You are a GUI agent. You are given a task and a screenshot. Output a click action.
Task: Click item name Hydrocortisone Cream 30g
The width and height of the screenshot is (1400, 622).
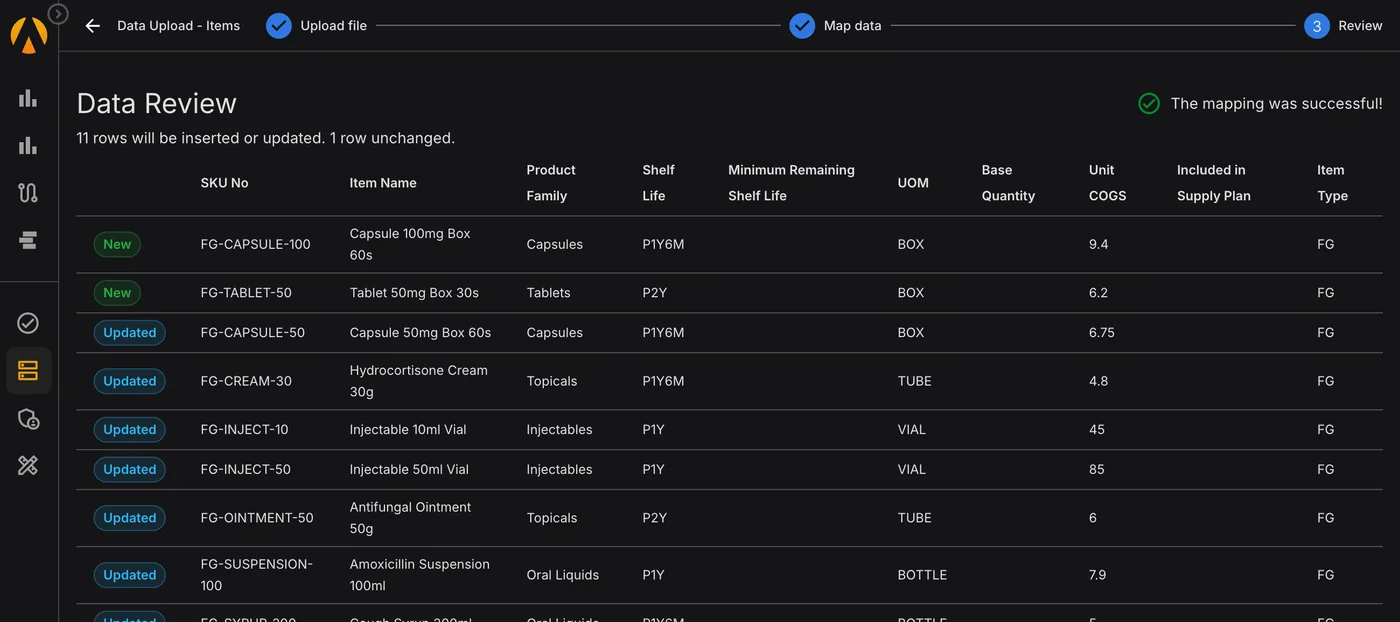click(x=418, y=381)
